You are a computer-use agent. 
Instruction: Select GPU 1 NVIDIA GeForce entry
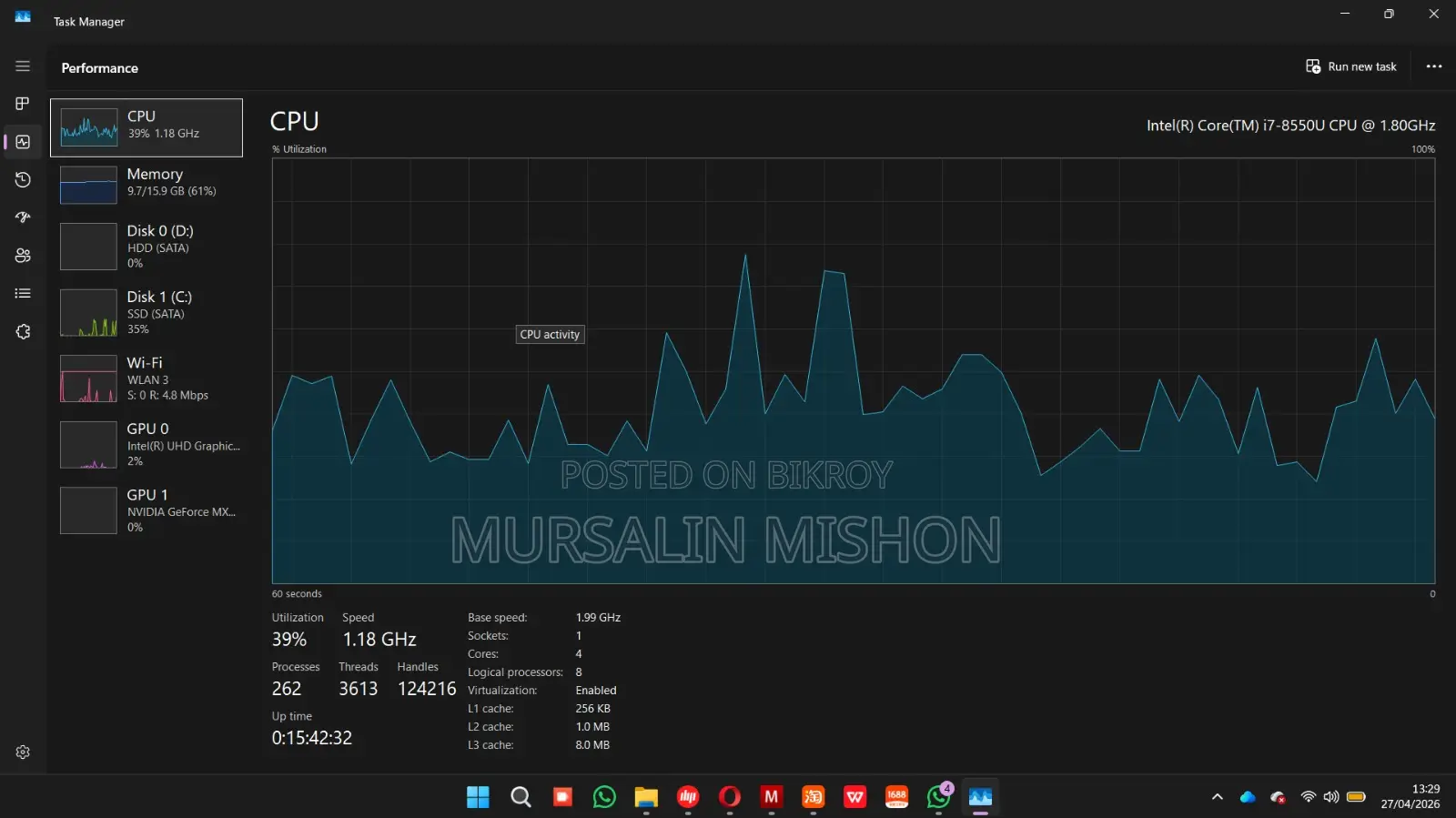[x=147, y=510]
